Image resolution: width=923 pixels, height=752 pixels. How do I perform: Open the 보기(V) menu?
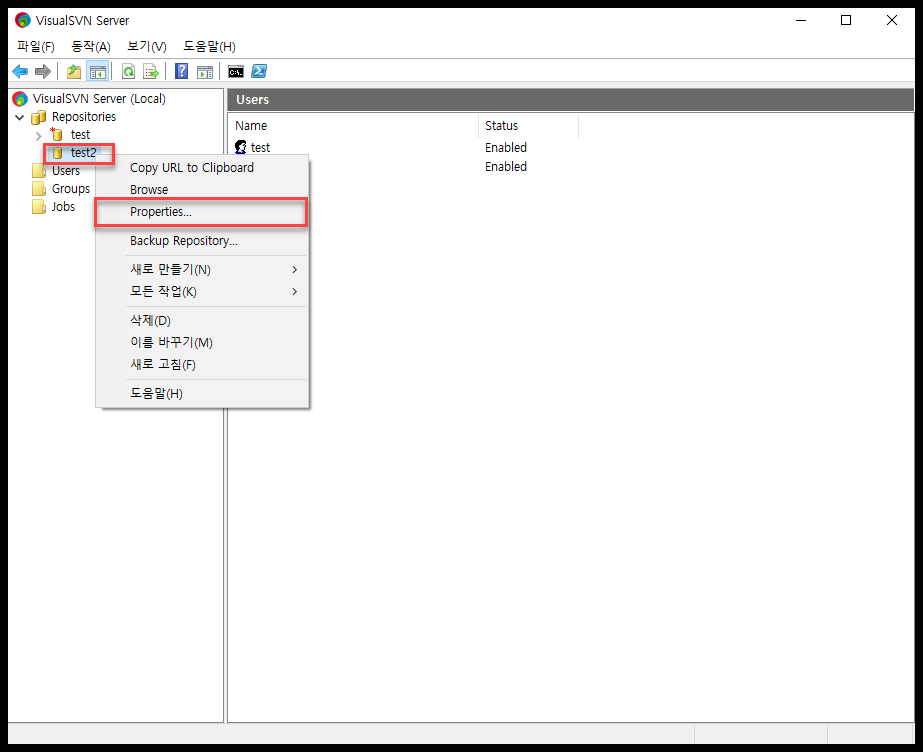[x=147, y=46]
